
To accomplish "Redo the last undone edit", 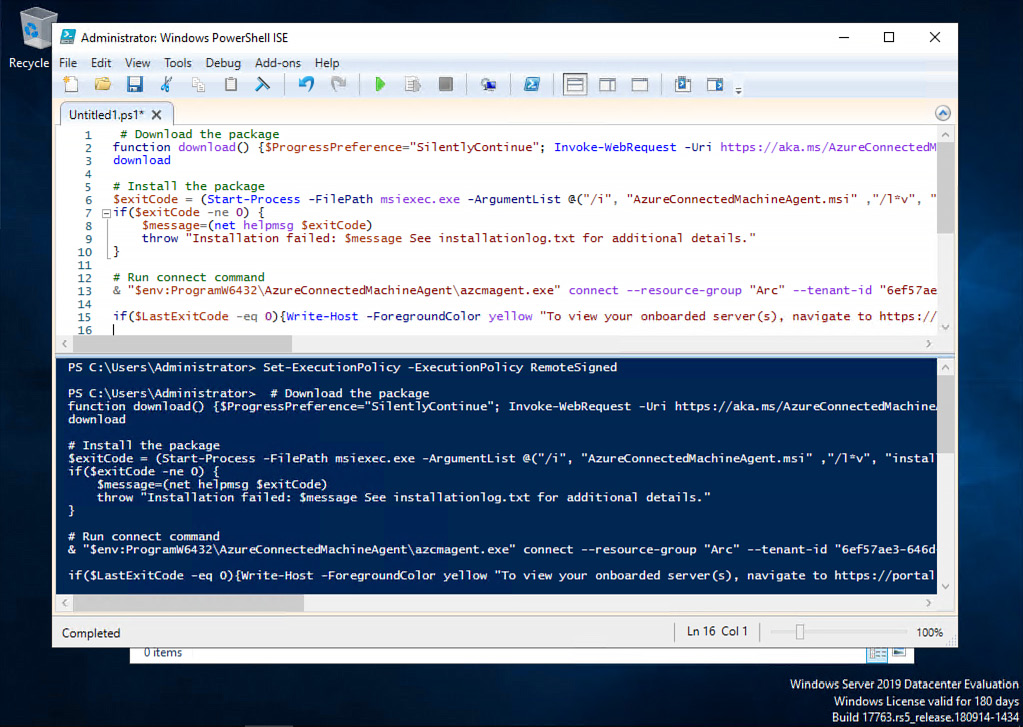I will pyautogui.click(x=338, y=85).
